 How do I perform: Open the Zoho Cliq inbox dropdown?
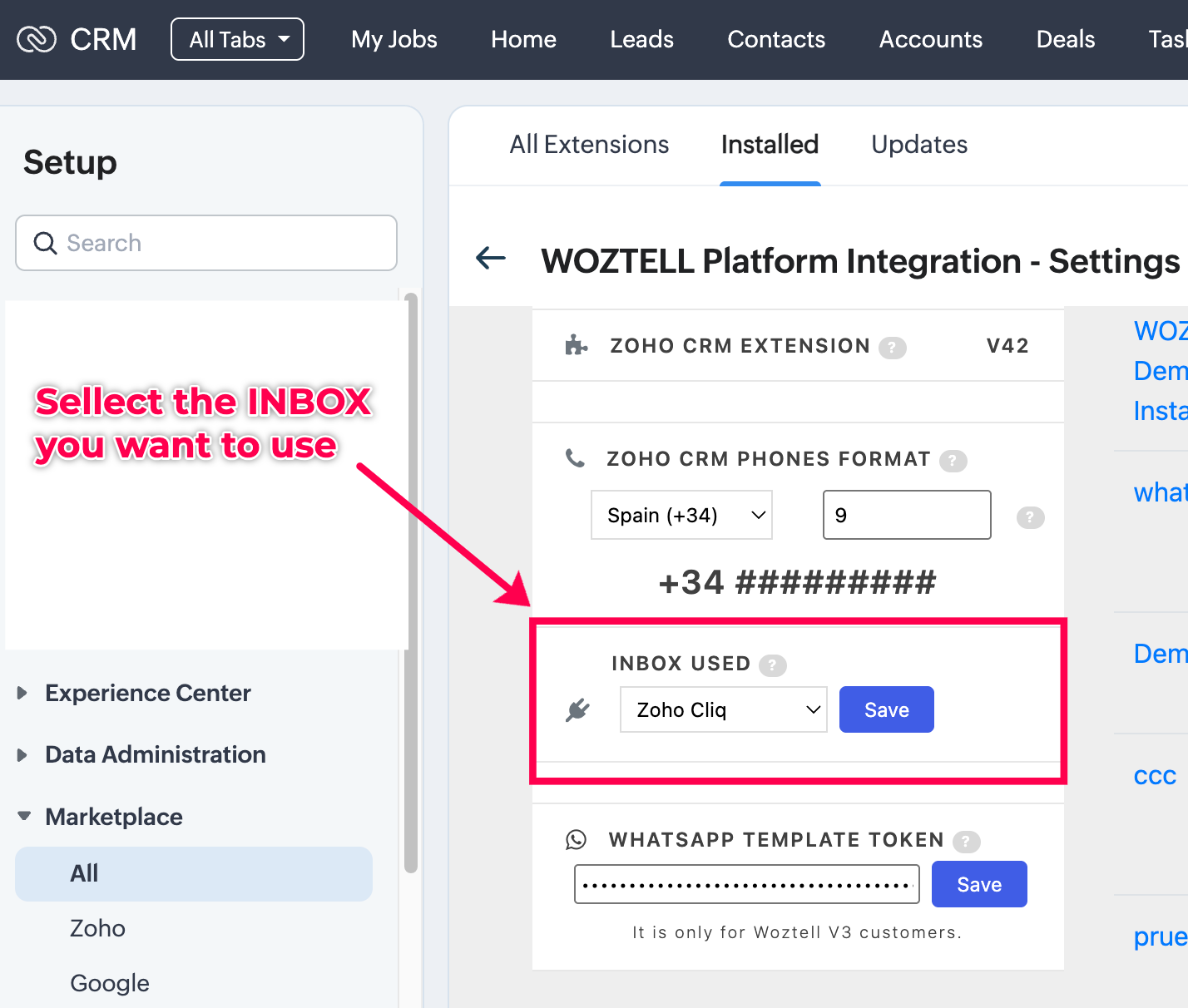coord(724,709)
